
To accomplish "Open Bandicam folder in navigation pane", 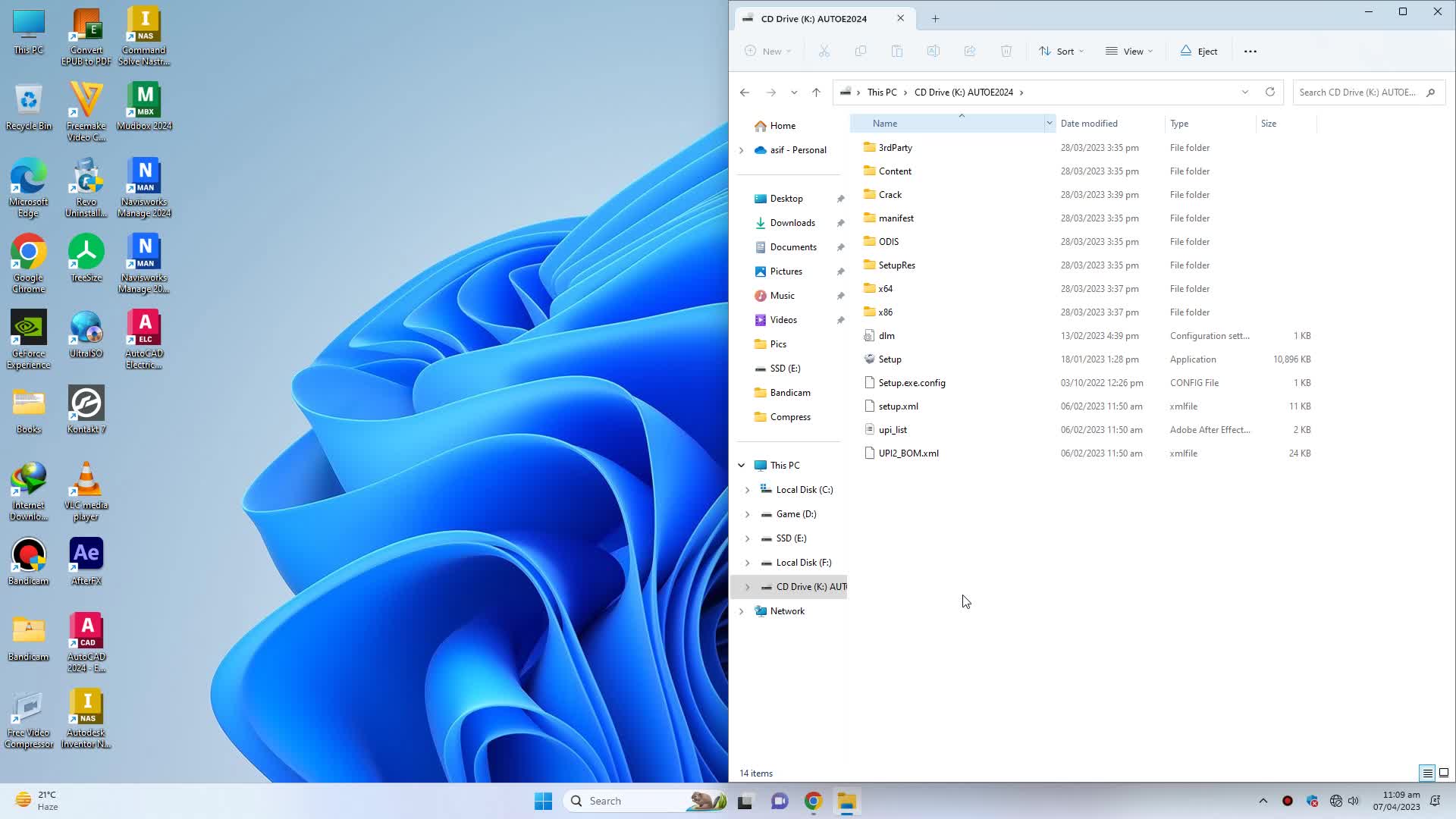I will pos(790,393).
